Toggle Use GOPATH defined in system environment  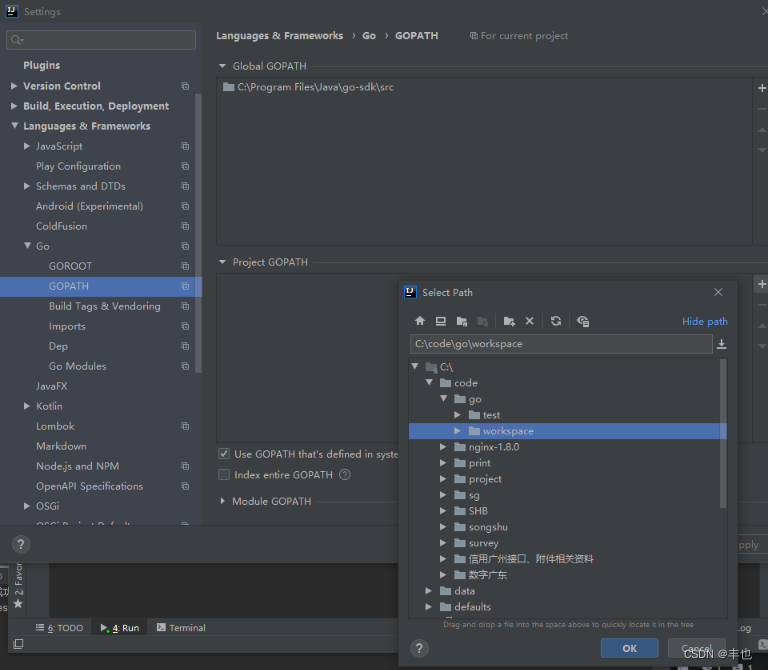pos(224,454)
